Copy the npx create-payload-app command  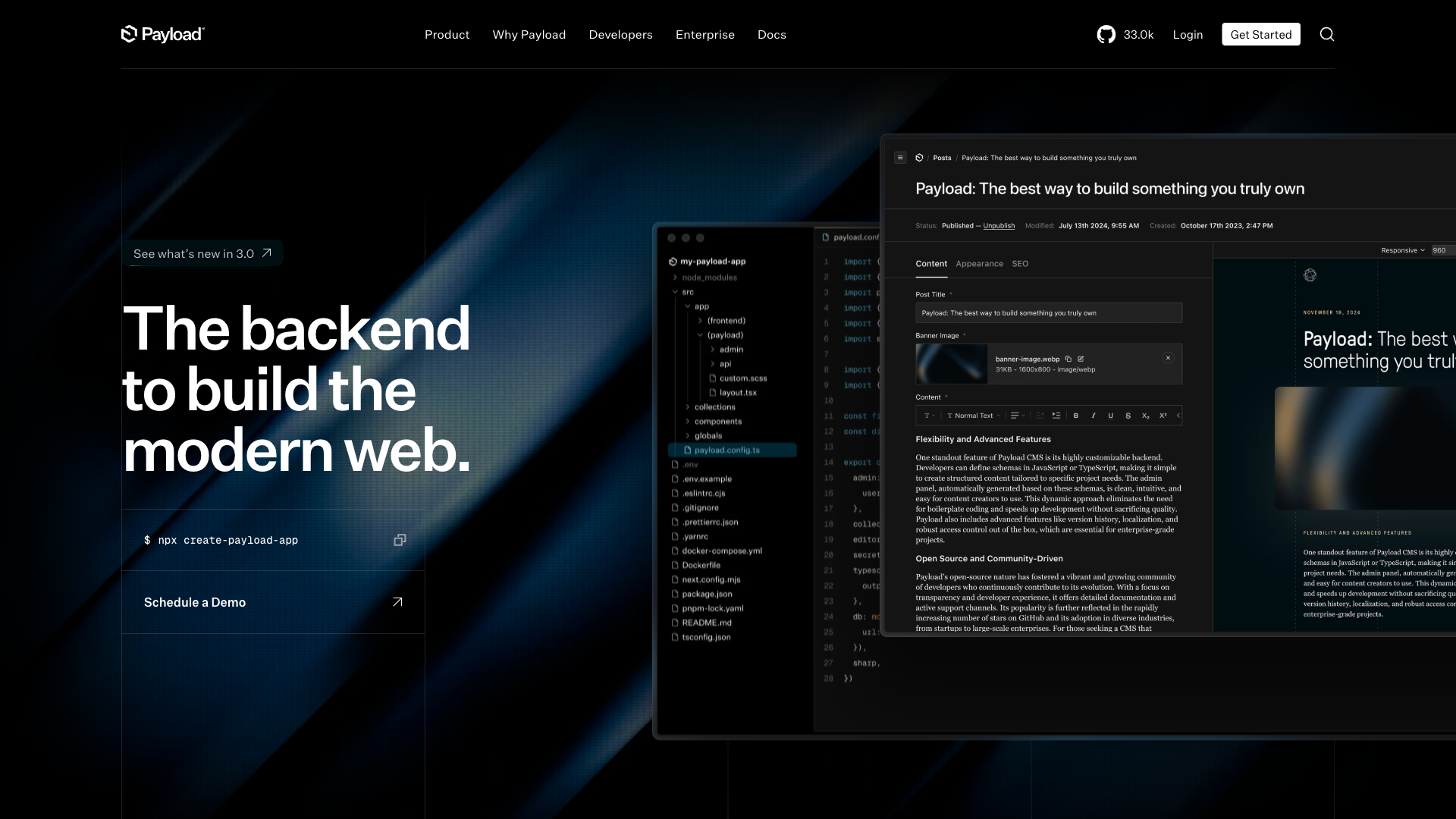[400, 540]
